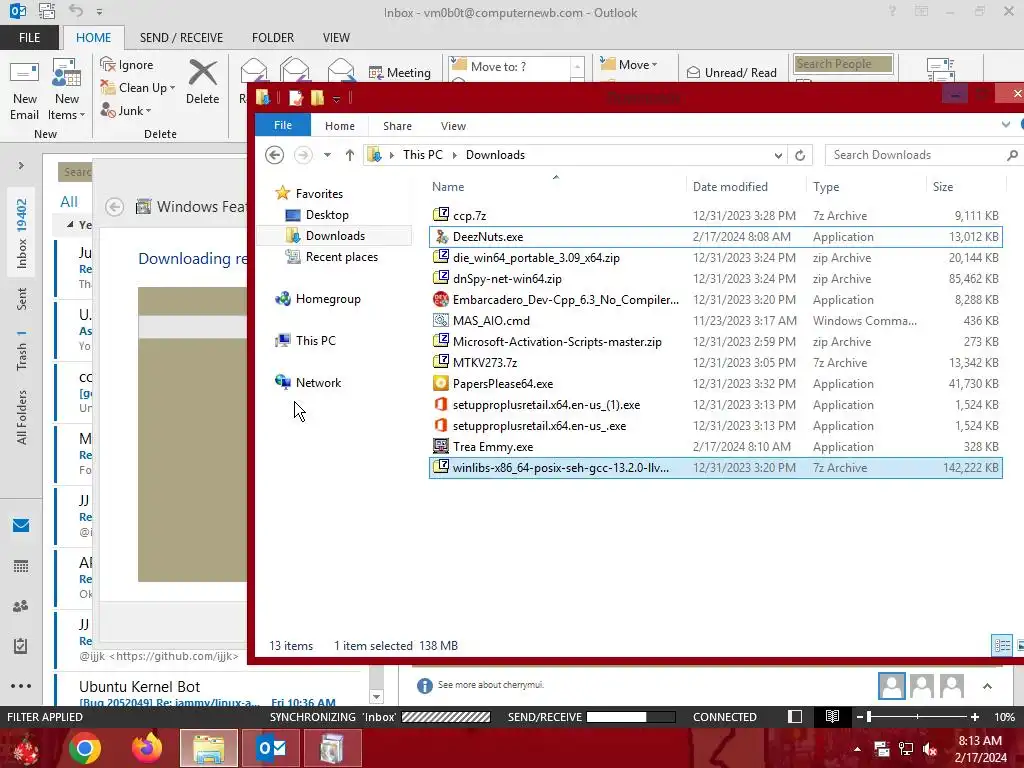The image size is (1024, 768).
Task: Click Search People field in Outlook
Action: point(842,64)
